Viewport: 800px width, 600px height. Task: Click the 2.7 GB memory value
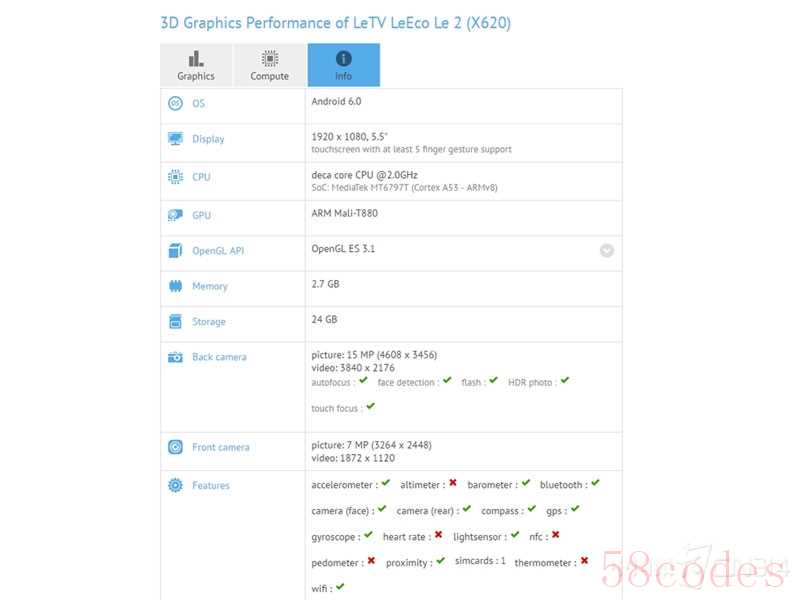(x=326, y=284)
